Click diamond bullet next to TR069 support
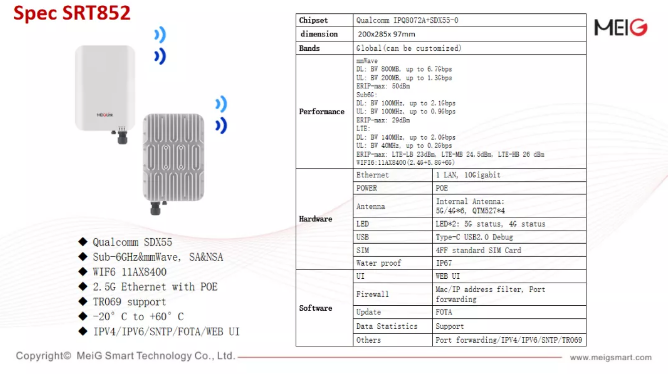Image resolution: width=668 pixels, height=386 pixels. click(x=83, y=301)
